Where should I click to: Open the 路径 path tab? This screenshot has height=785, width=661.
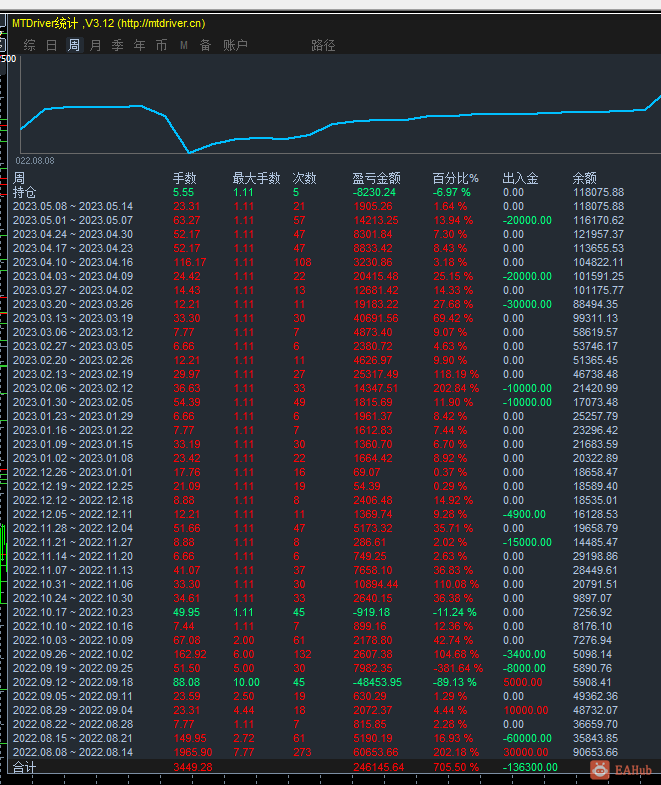[x=323, y=45]
